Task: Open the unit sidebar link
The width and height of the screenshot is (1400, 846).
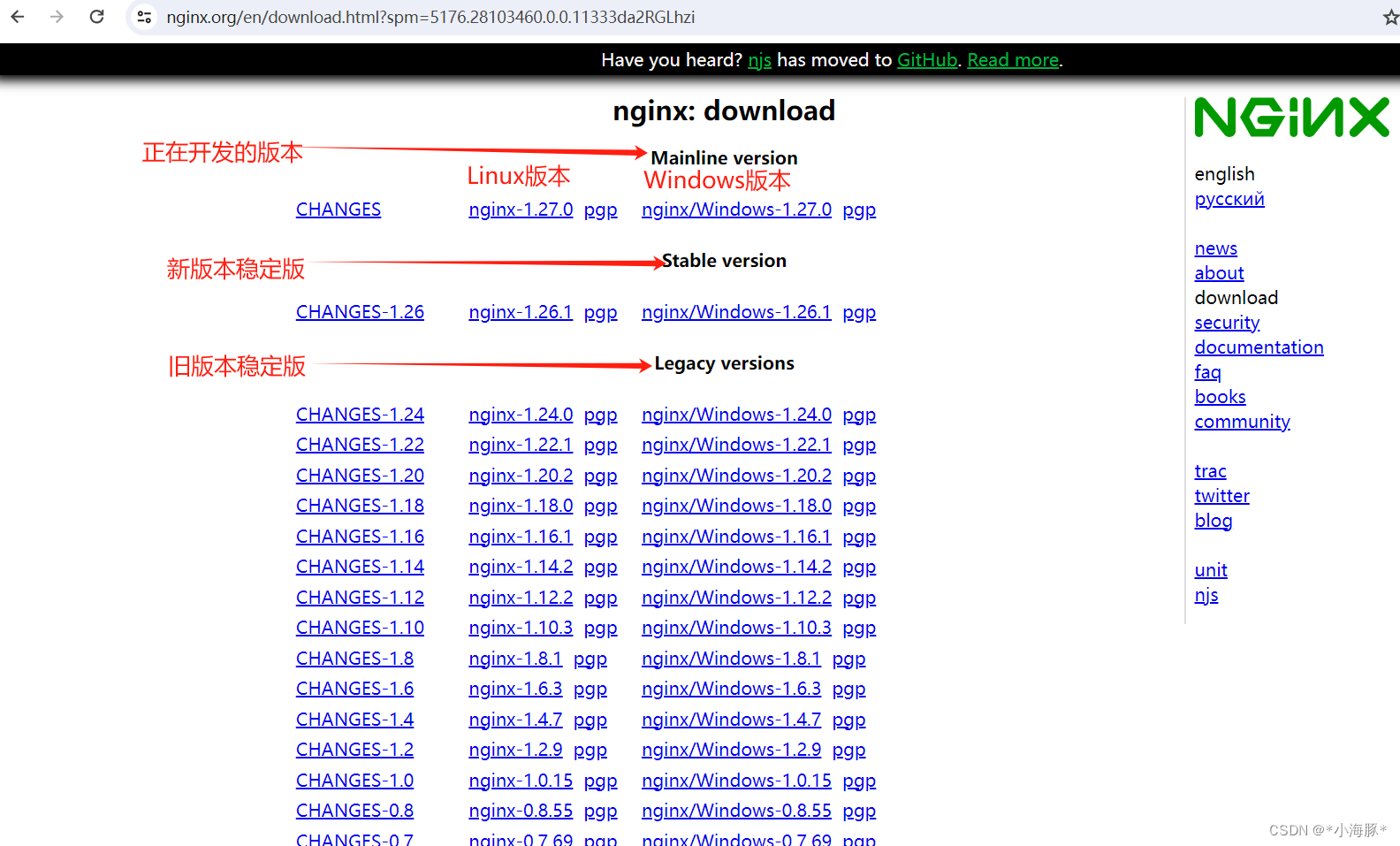Action: coord(1211,570)
